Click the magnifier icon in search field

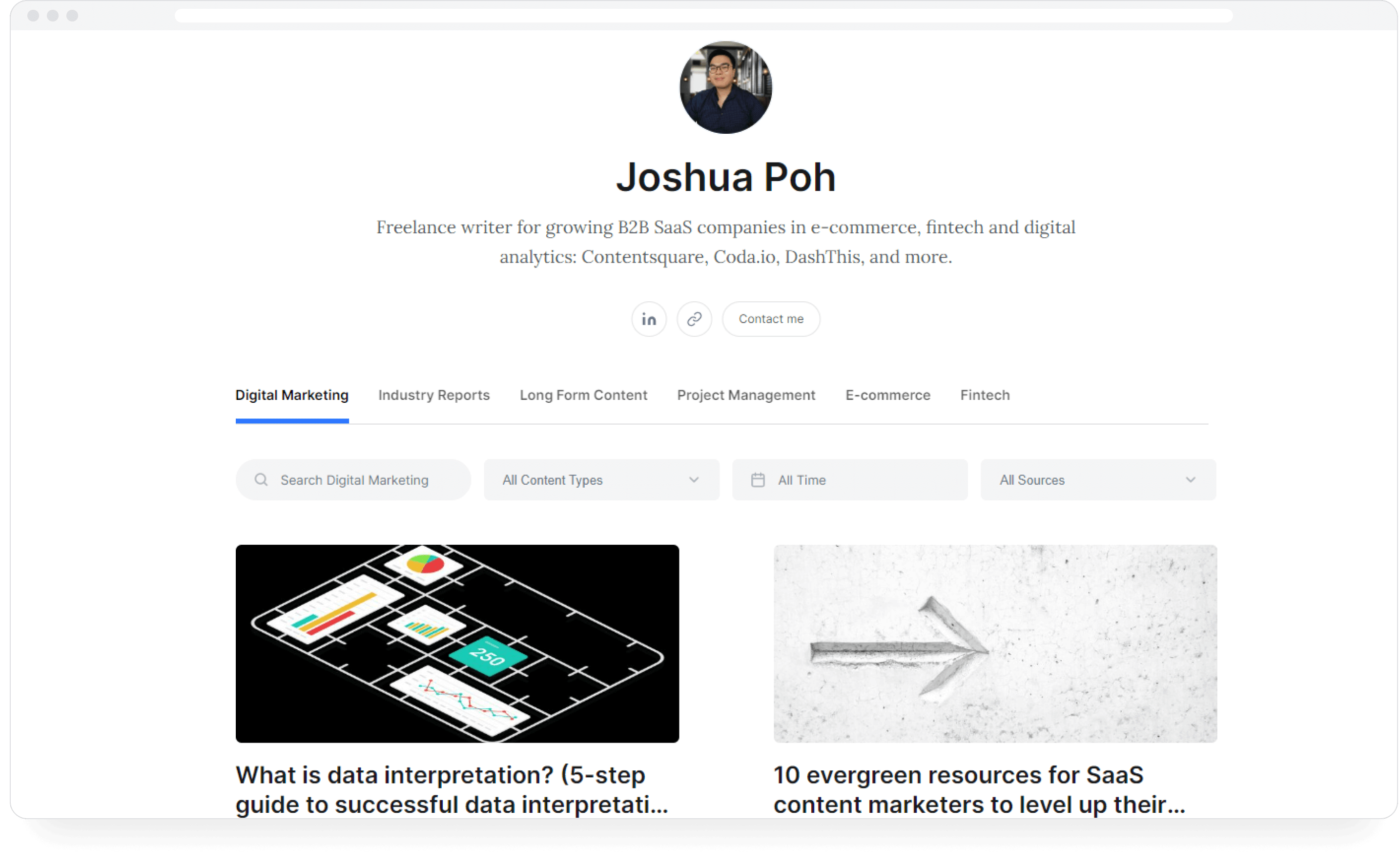point(261,480)
